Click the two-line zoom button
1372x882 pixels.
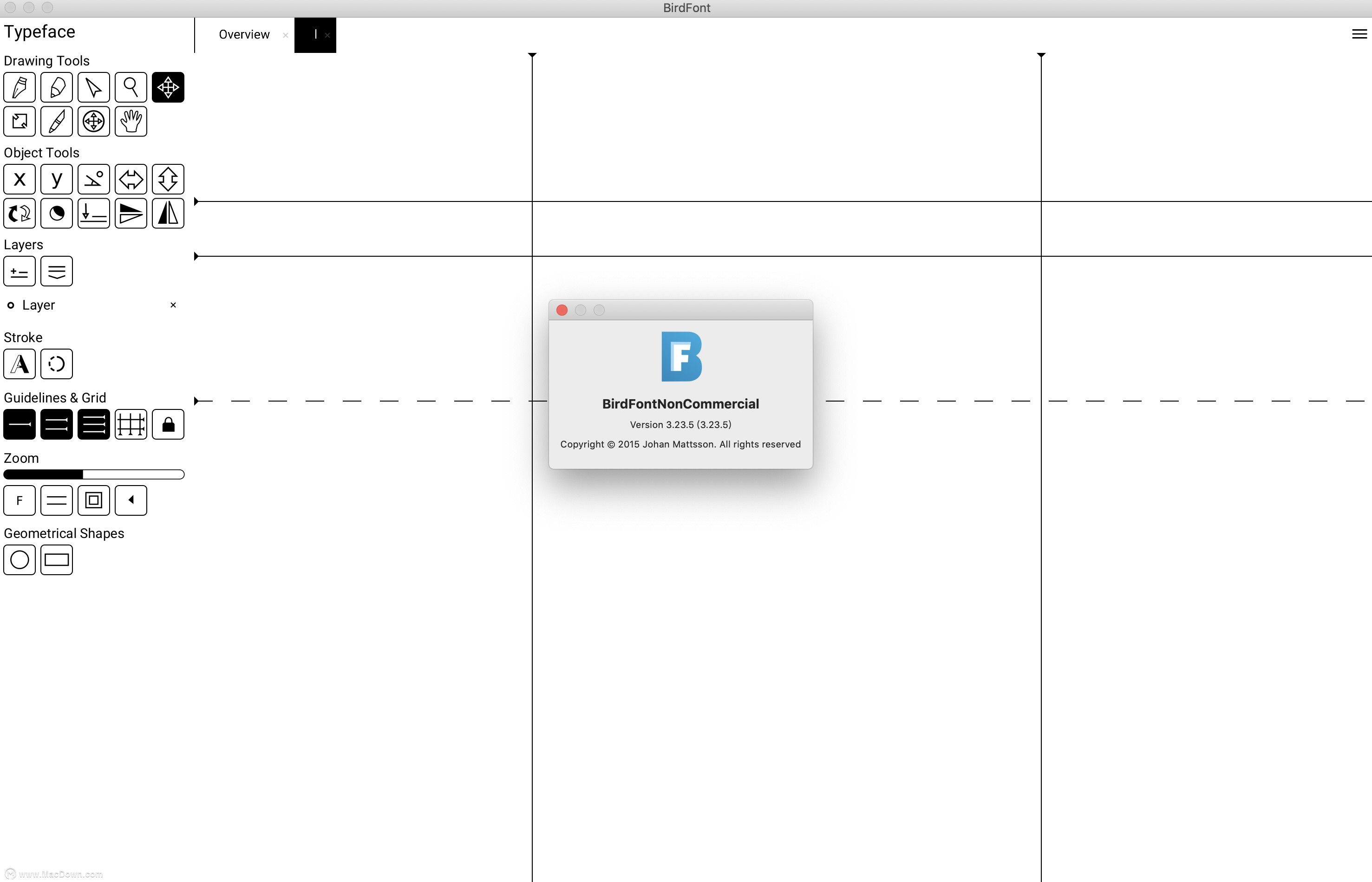[57, 500]
